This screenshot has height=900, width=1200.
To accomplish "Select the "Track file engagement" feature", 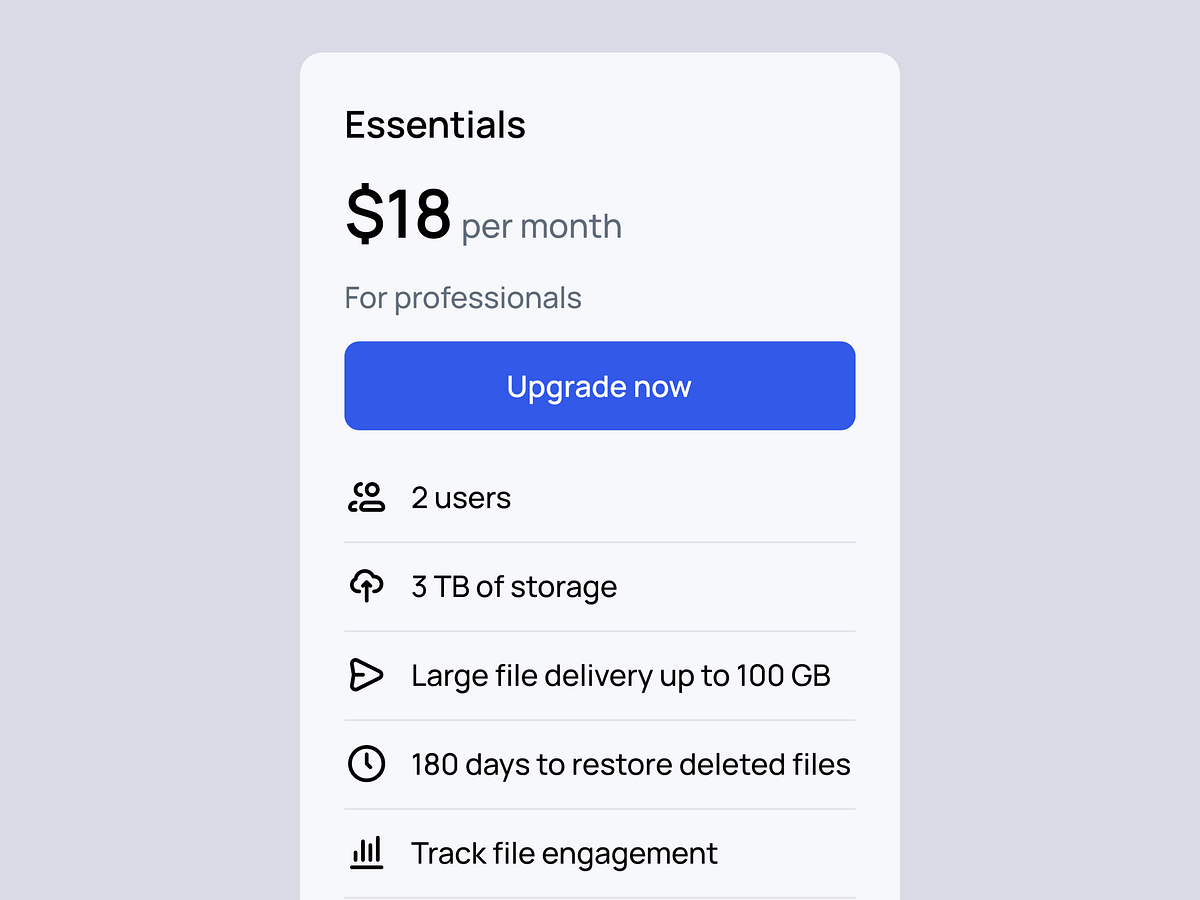I will (564, 853).
